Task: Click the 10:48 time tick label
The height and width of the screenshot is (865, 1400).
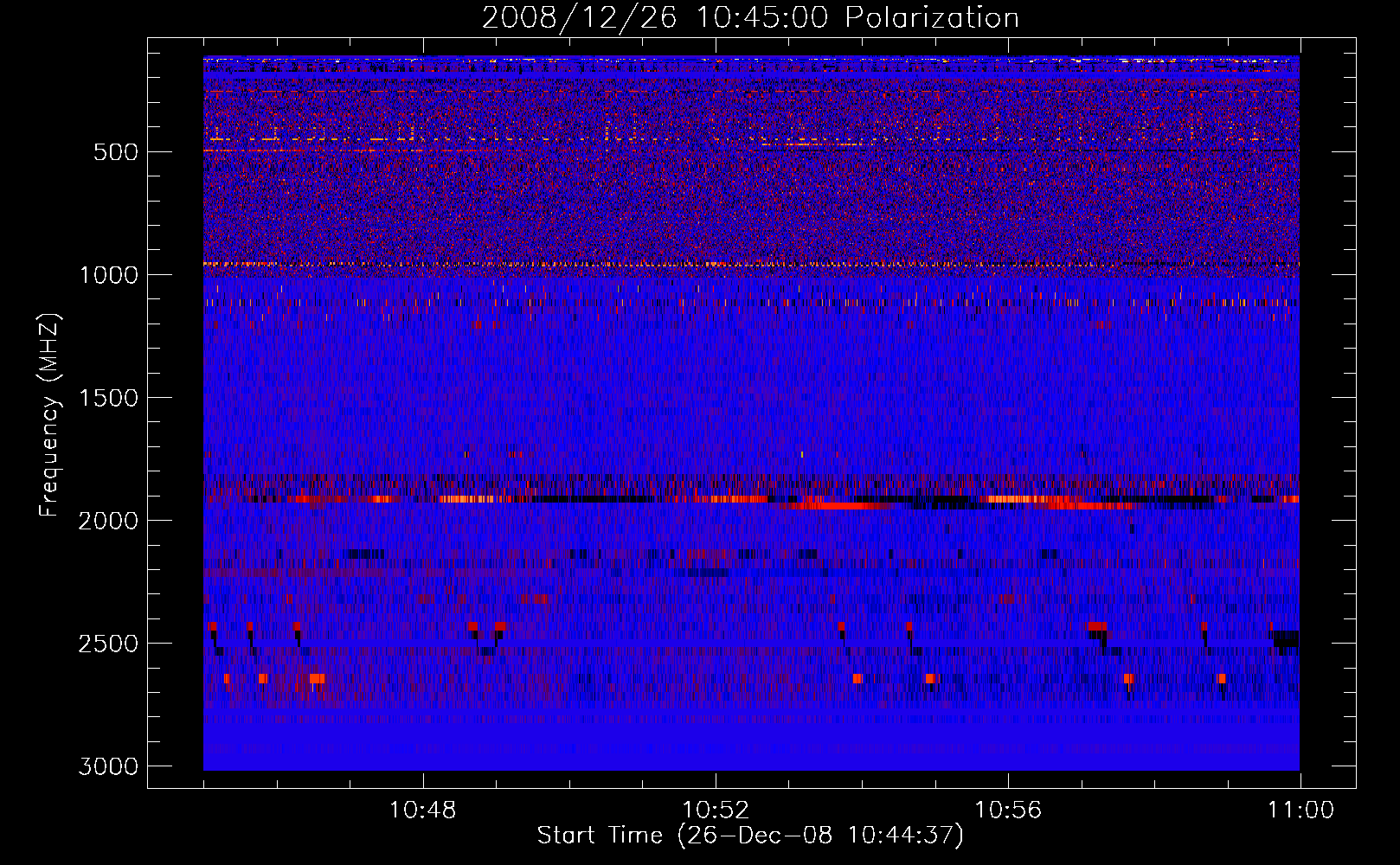Action: point(423,811)
